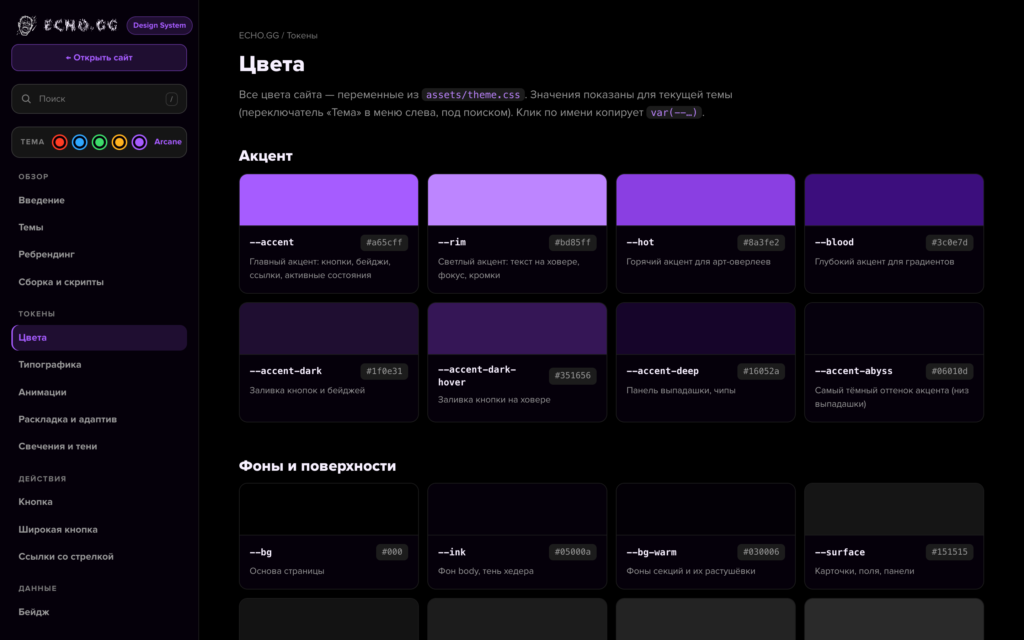The height and width of the screenshot is (640, 1024).
Task: Click the Design System badge
Action: coord(159,25)
